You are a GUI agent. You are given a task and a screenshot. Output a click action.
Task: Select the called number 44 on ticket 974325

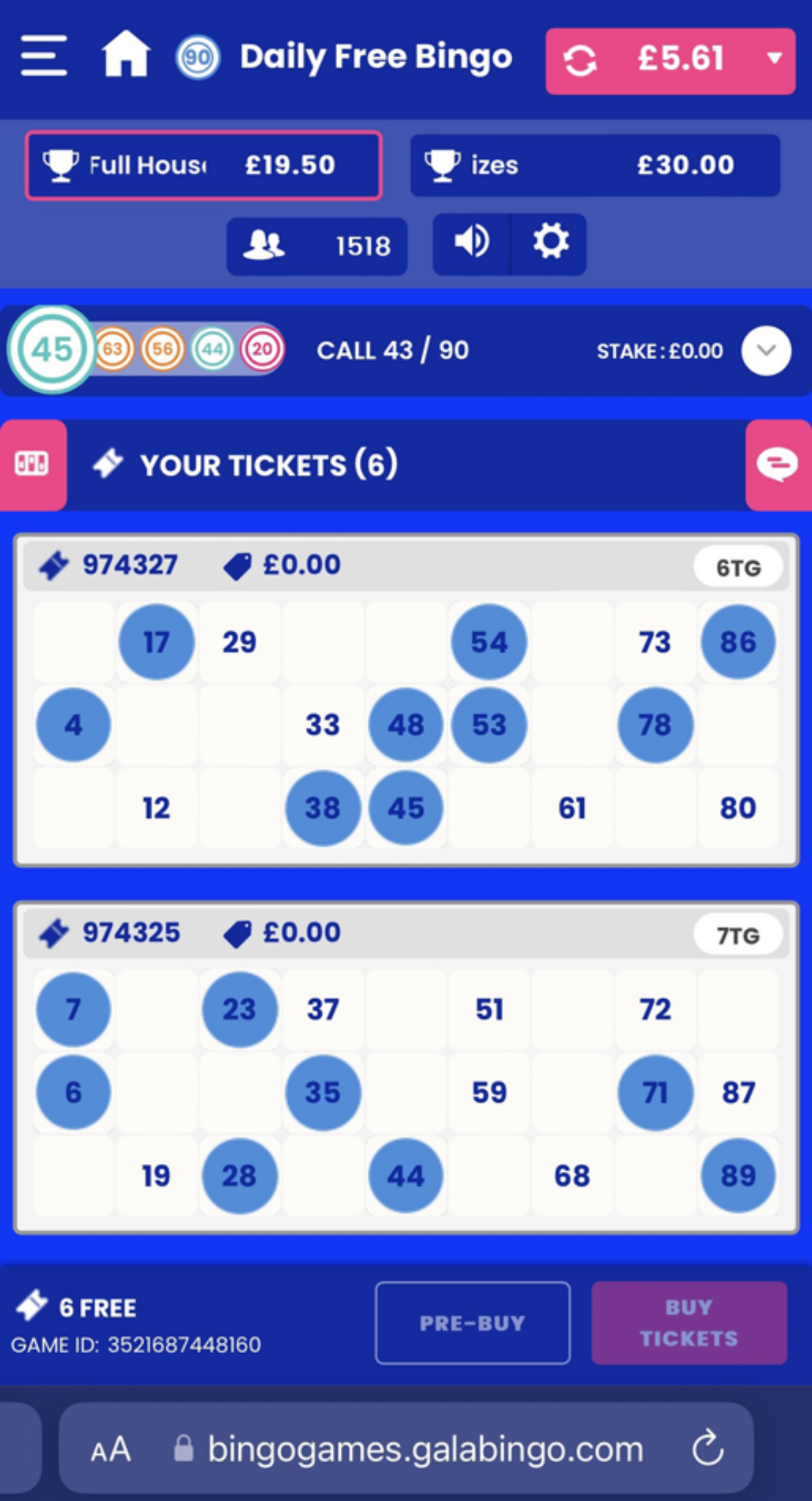[405, 1176]
